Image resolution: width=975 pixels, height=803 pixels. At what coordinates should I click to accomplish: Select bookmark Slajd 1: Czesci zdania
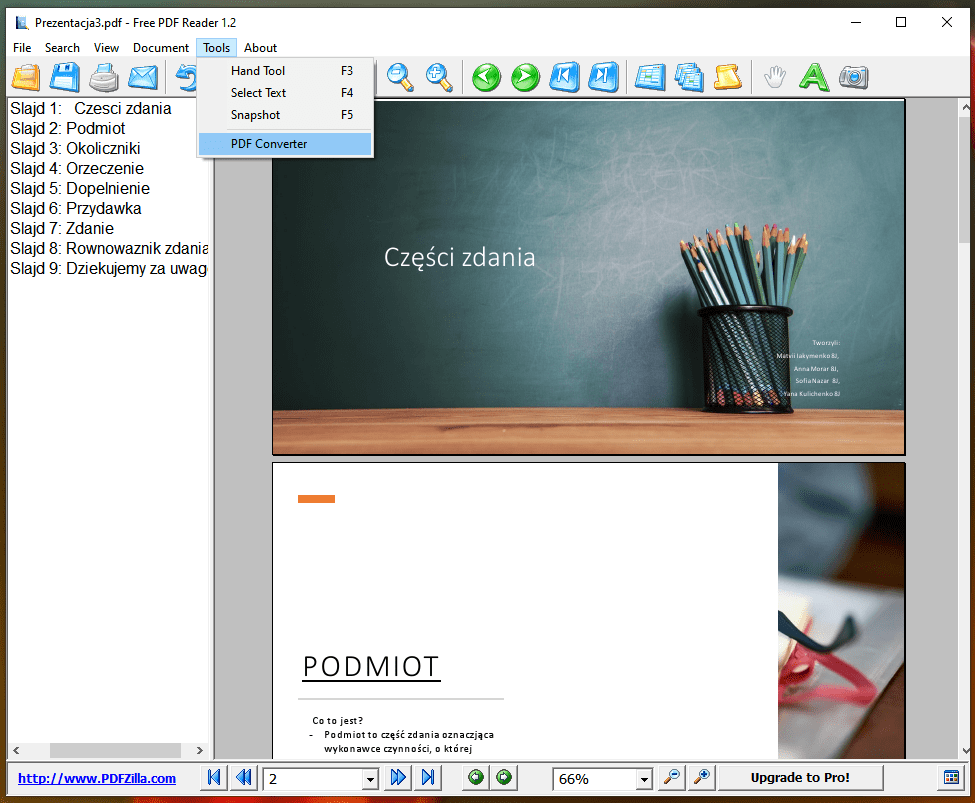(x=91, y=108)
